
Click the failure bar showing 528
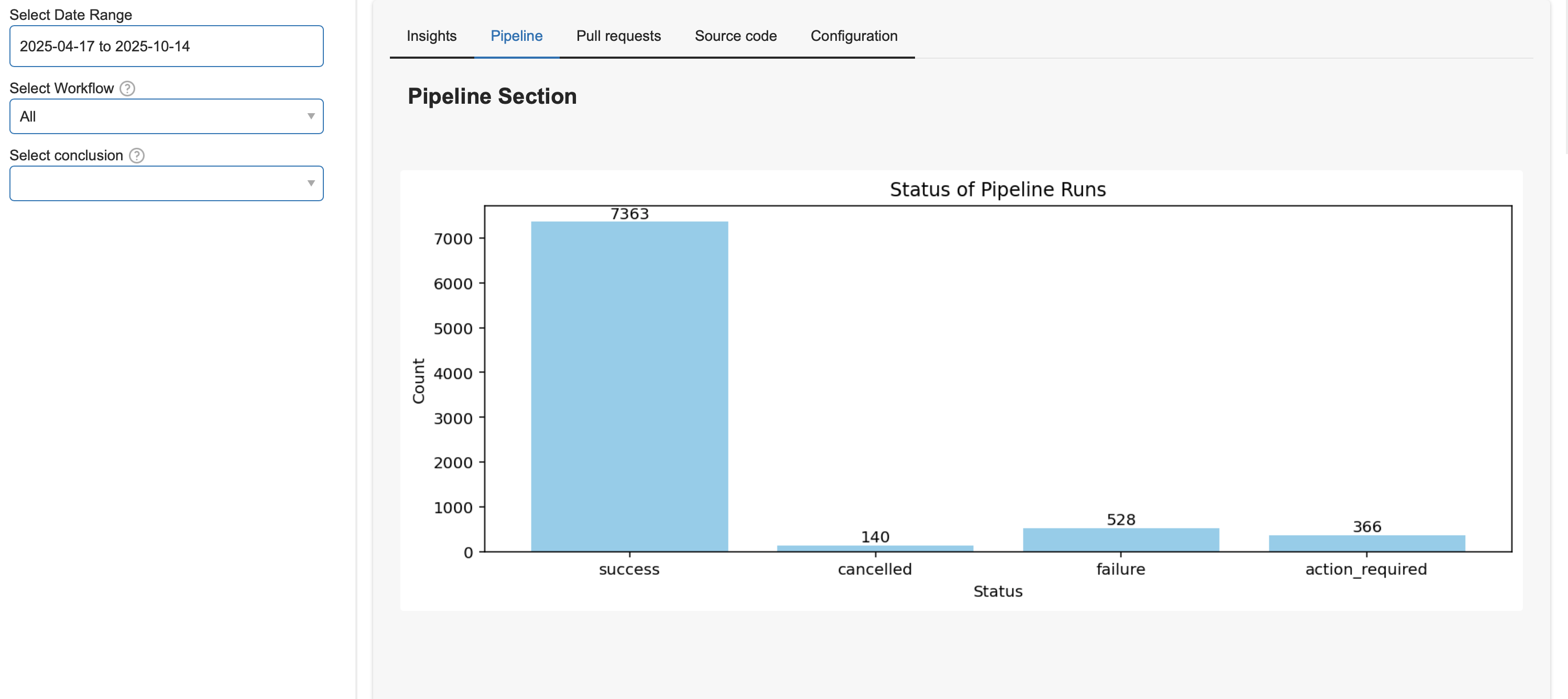(x=1120, y=538)
